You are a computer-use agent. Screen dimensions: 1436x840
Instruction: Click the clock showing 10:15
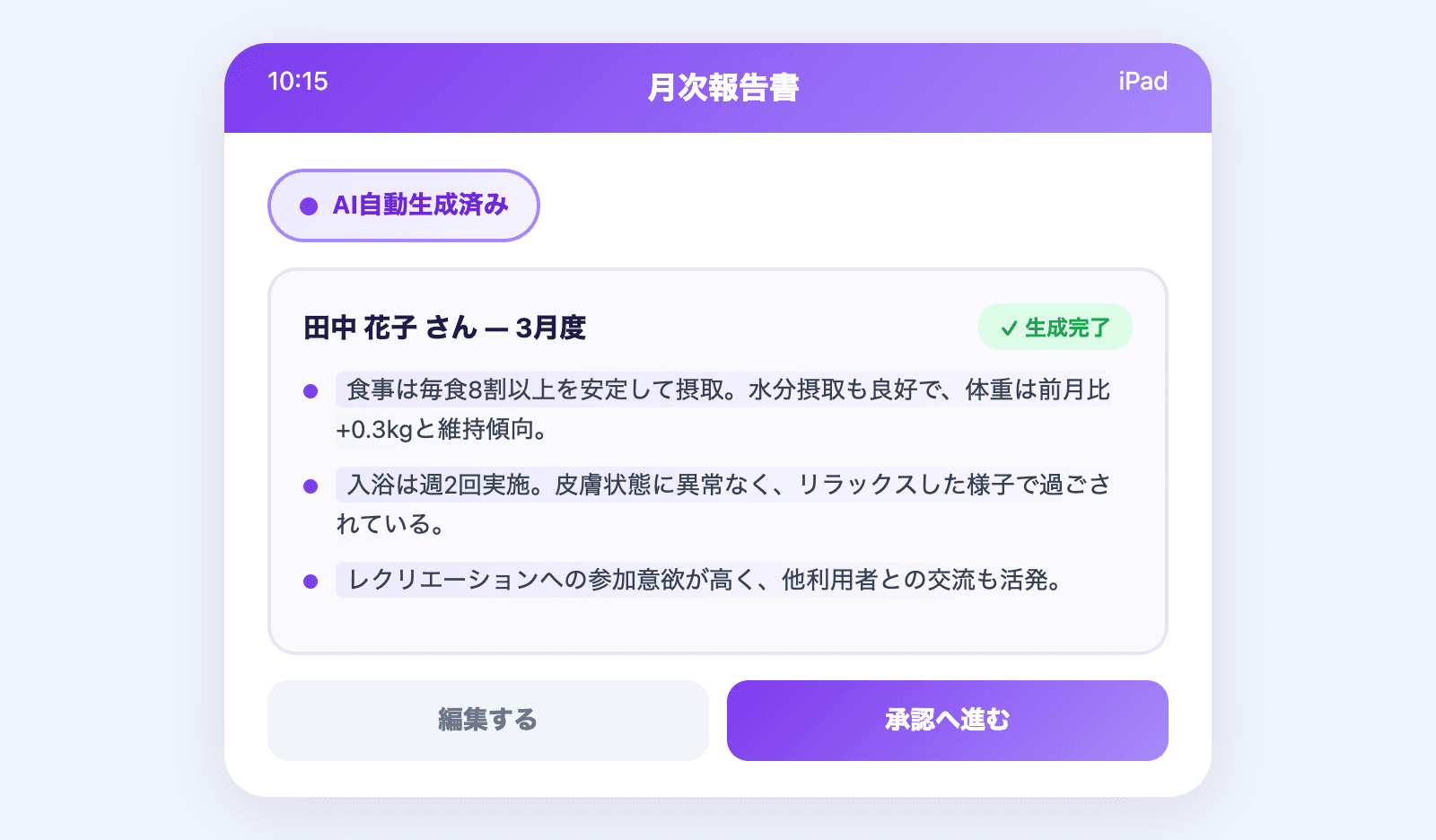[x=298, y=83]
